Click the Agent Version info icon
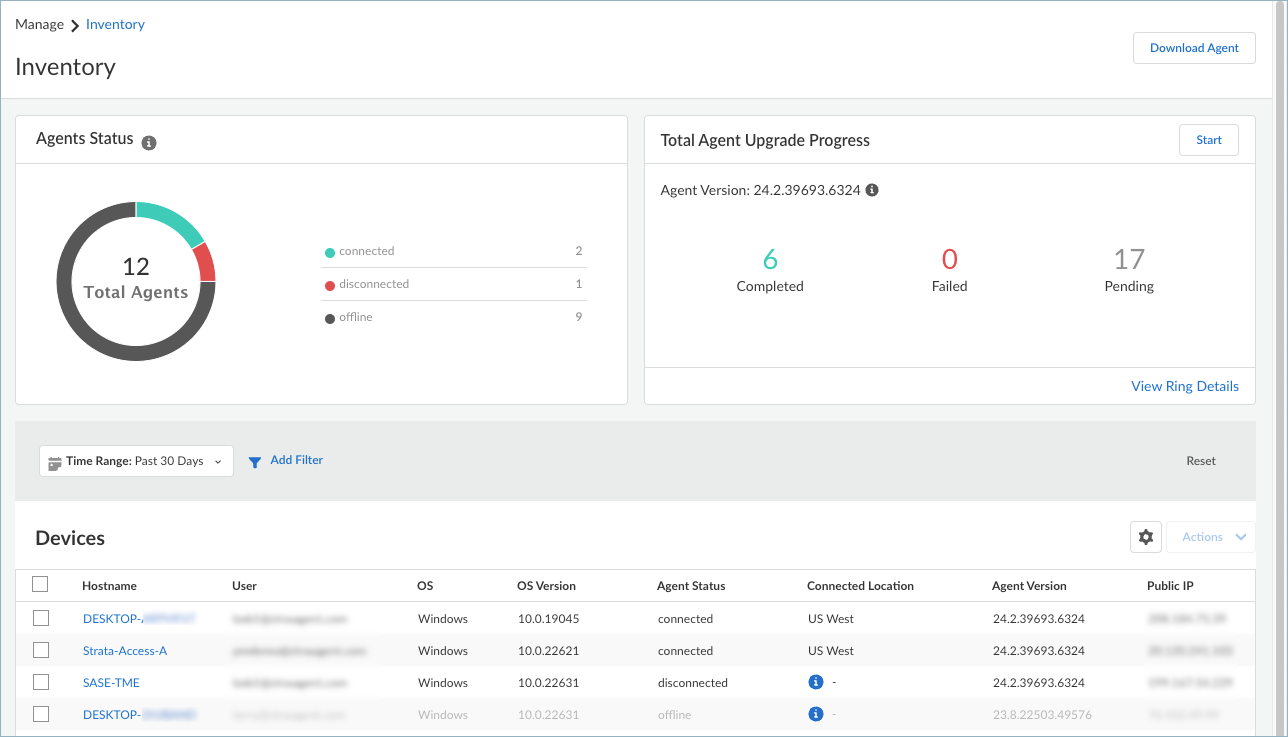1288x737 pixels. (872, 190)
